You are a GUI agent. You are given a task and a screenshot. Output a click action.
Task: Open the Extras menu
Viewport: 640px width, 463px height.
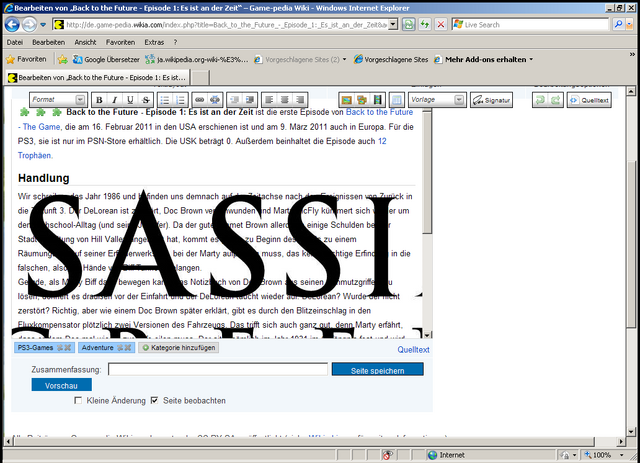point(154,42)
